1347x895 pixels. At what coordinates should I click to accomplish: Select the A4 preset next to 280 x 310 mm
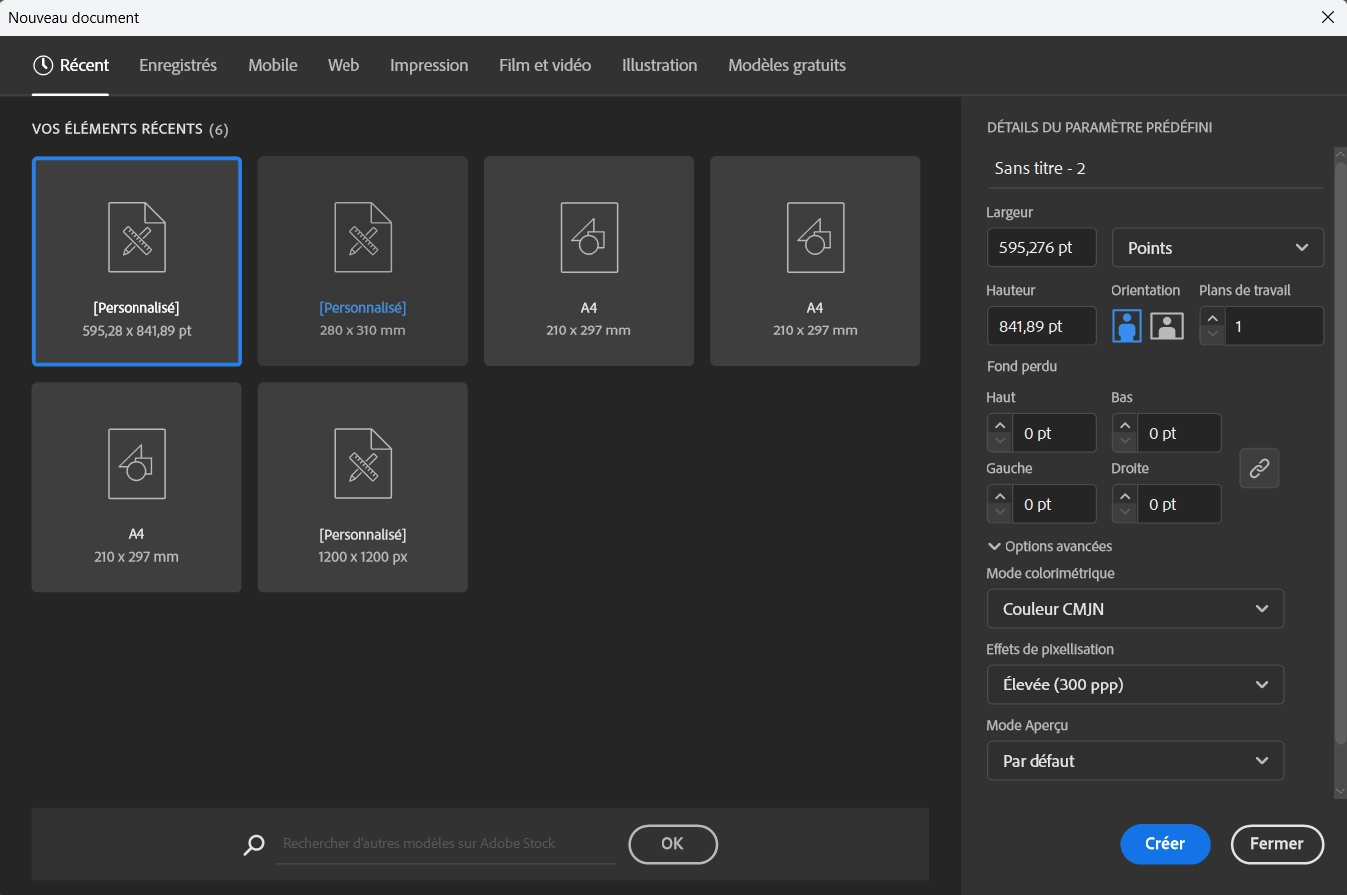pyautogui.click(x=589, y=261)
